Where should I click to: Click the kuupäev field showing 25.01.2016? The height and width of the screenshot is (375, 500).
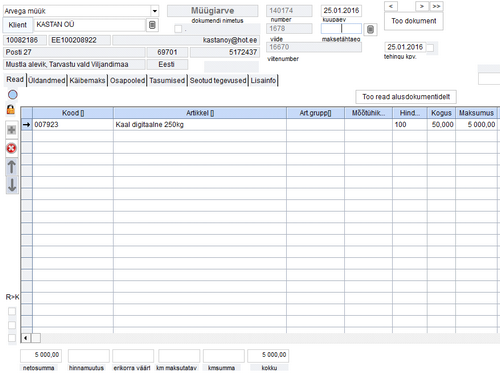pos(341,11)
